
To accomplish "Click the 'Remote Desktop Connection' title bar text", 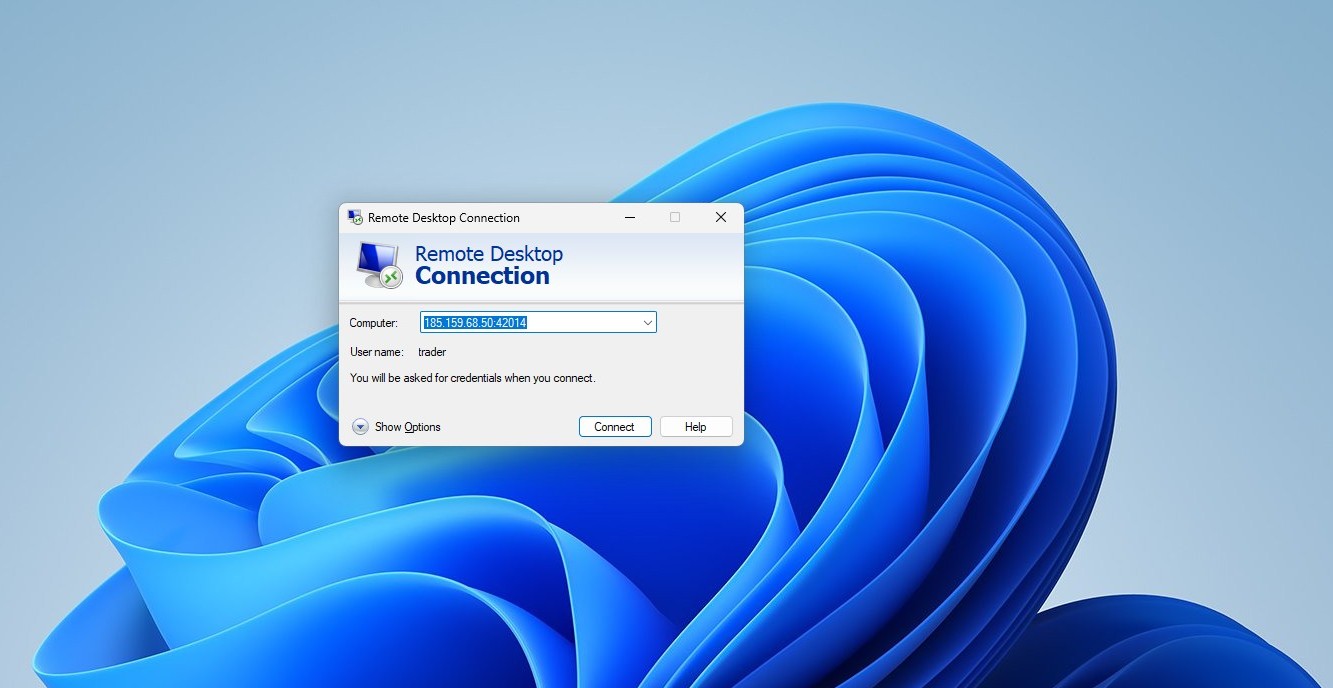I will click(x=444, y=218).
